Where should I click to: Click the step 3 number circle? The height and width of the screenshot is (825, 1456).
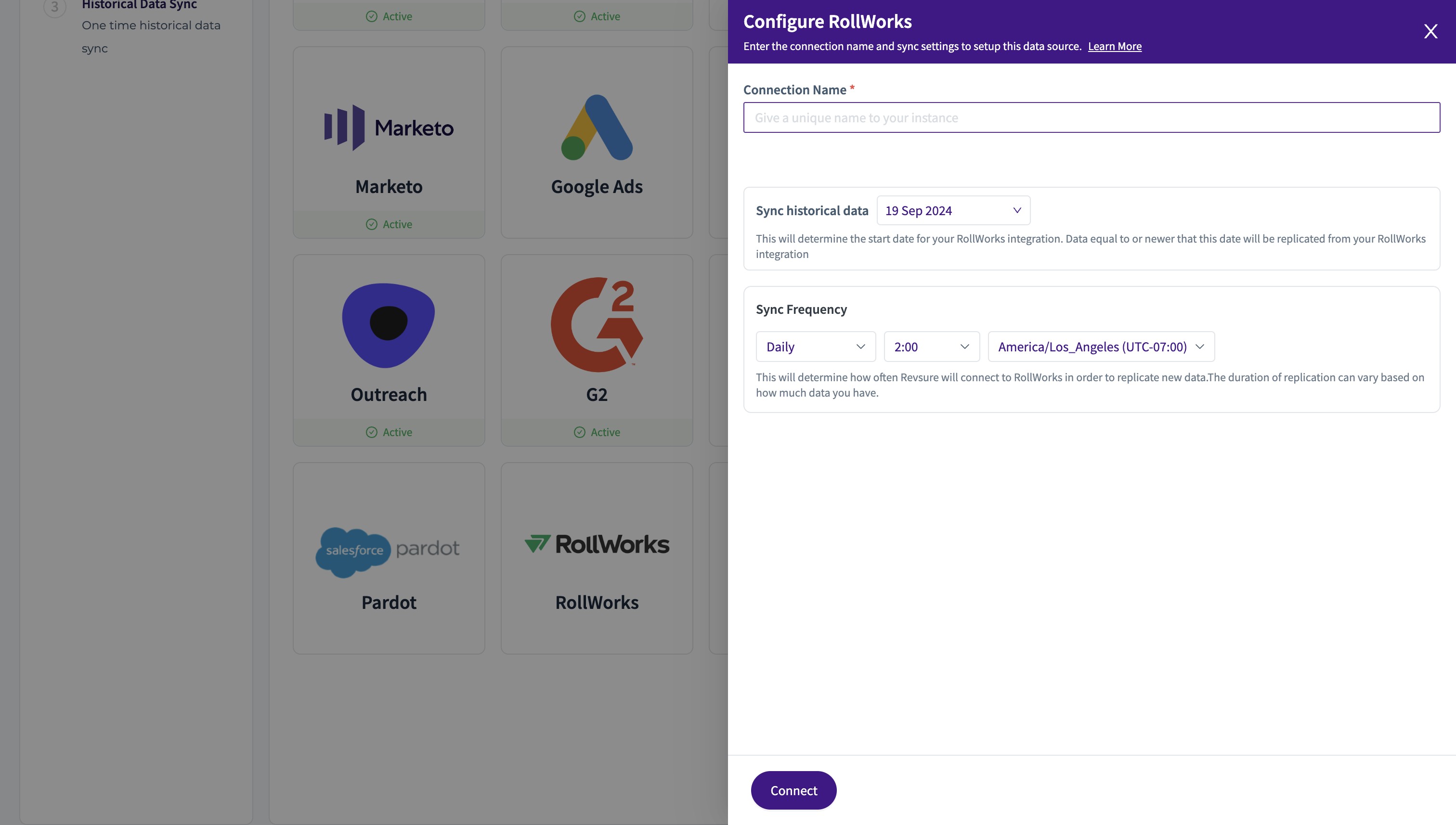pyautogui.click(x=54, y=7)
